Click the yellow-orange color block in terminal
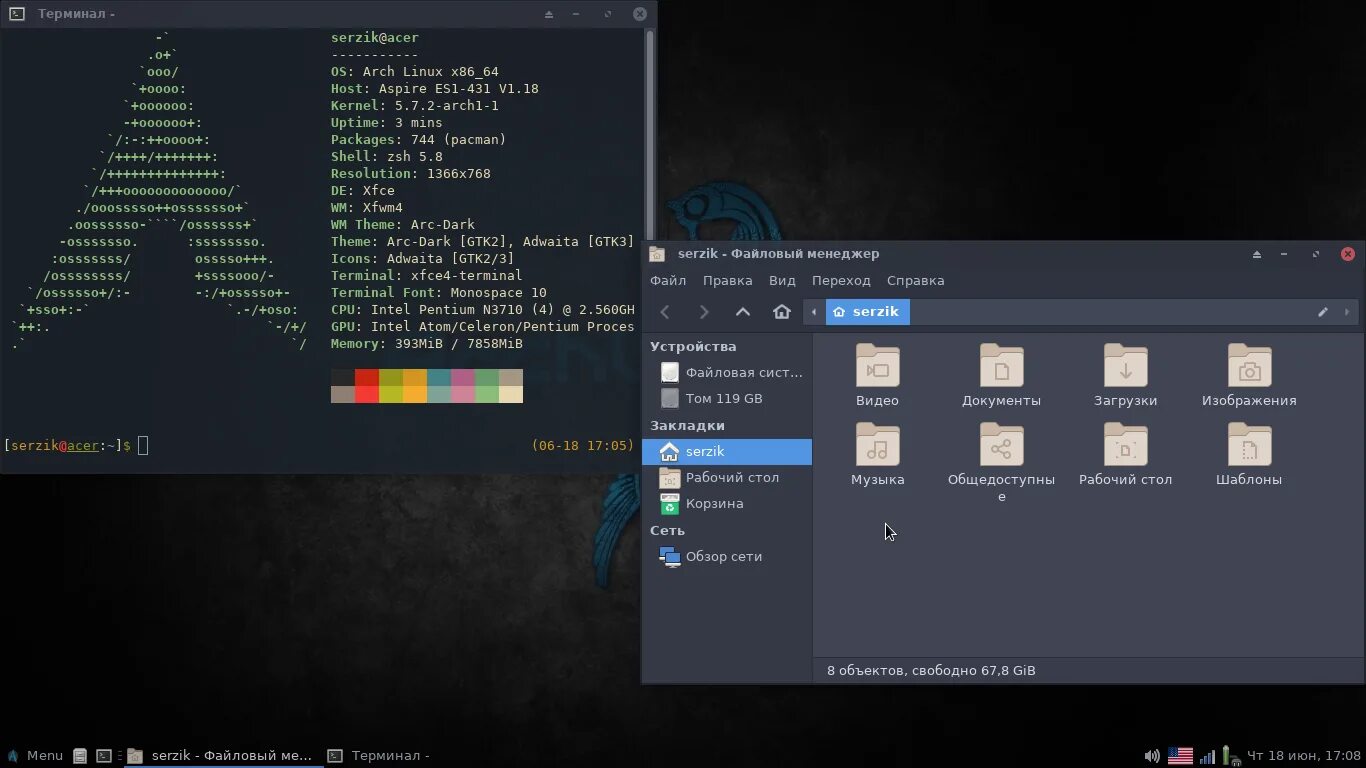Viewport: 1366px width, 768px height. (415, 377)
